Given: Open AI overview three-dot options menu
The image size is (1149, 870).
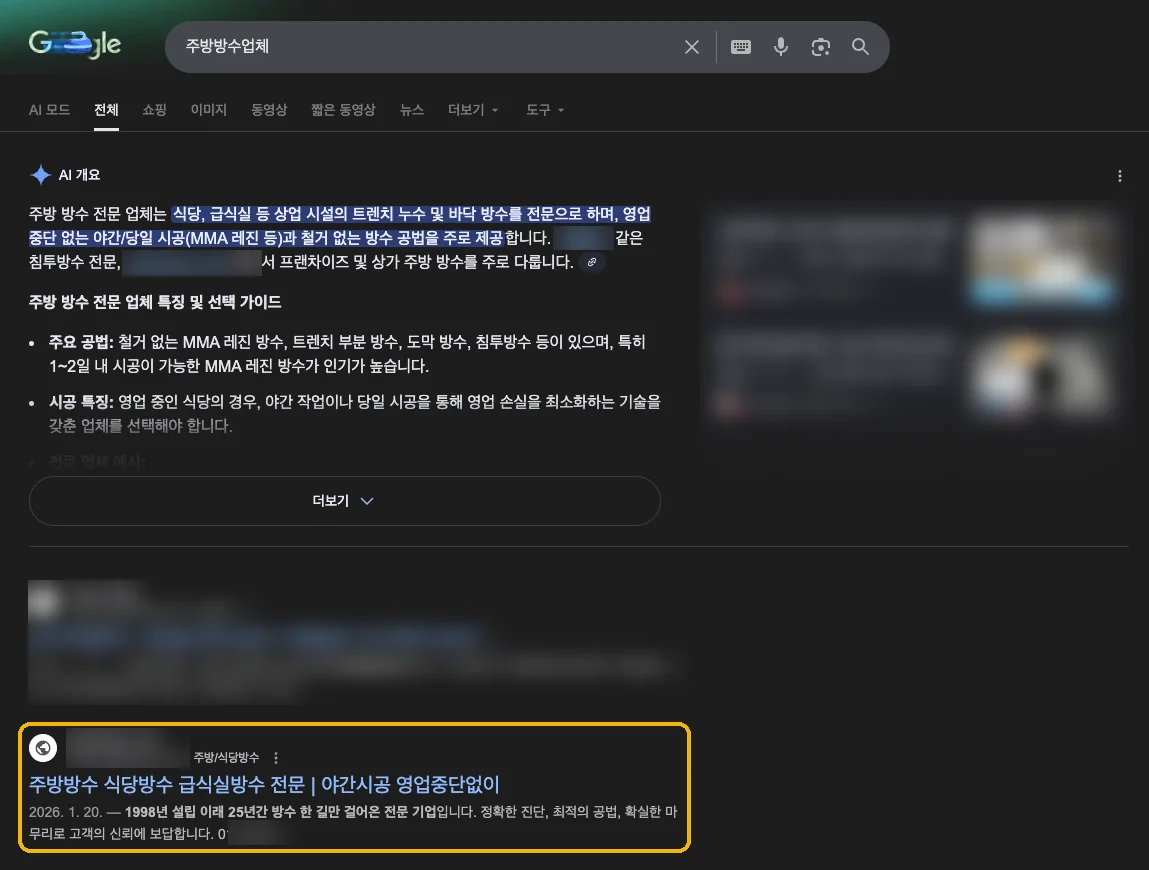Looking at the screenshot, I should pyautogui.click(x=1119, y=176).
